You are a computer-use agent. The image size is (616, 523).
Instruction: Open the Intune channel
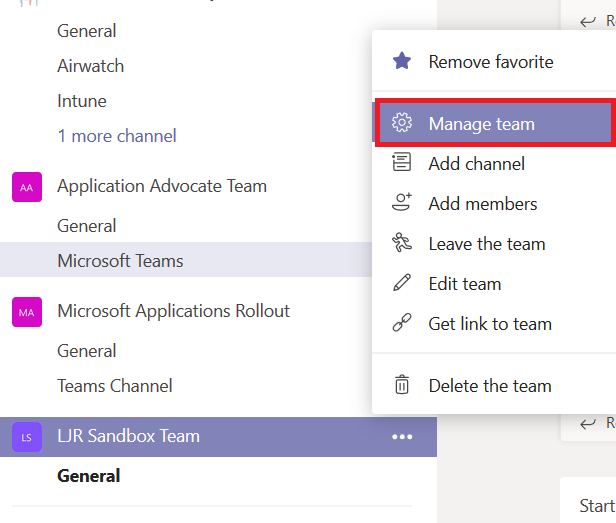(82, 101)
